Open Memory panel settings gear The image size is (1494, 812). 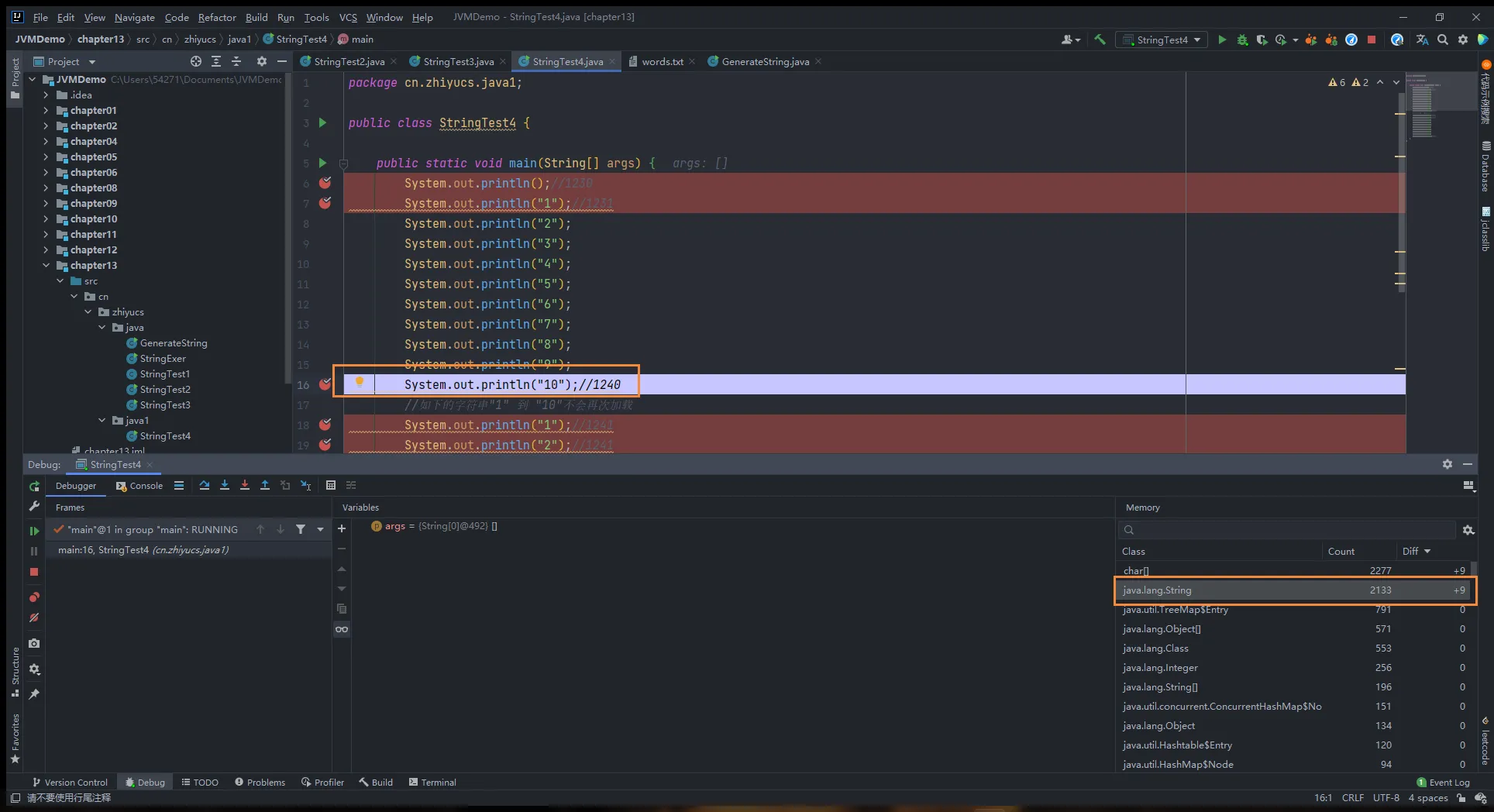point(1468,530)
